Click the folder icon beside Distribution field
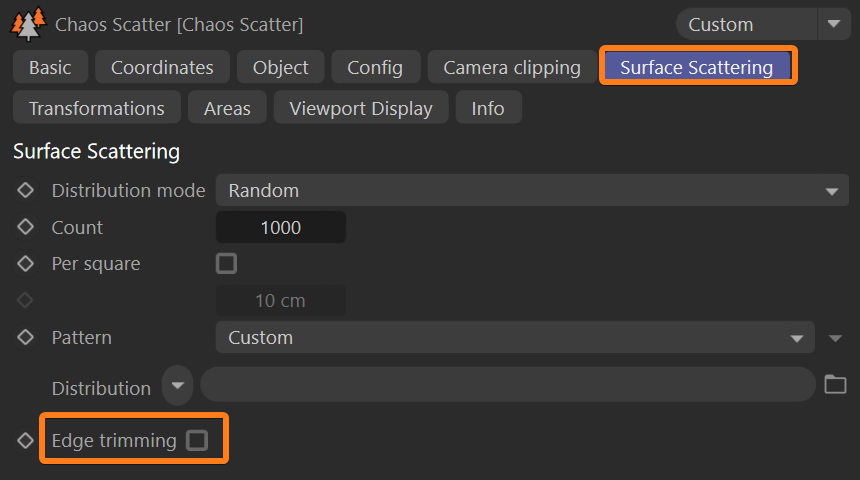 (x=835, y=385)
